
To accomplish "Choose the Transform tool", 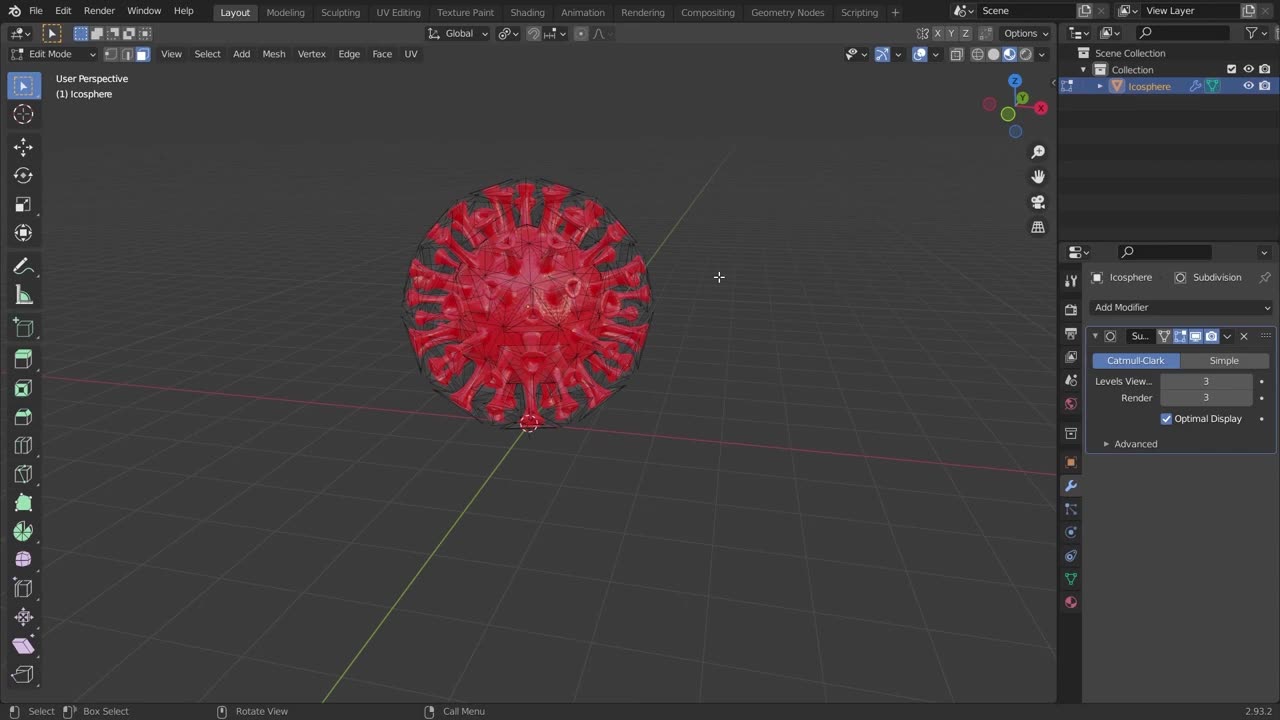I will click(x=23, y=233).
